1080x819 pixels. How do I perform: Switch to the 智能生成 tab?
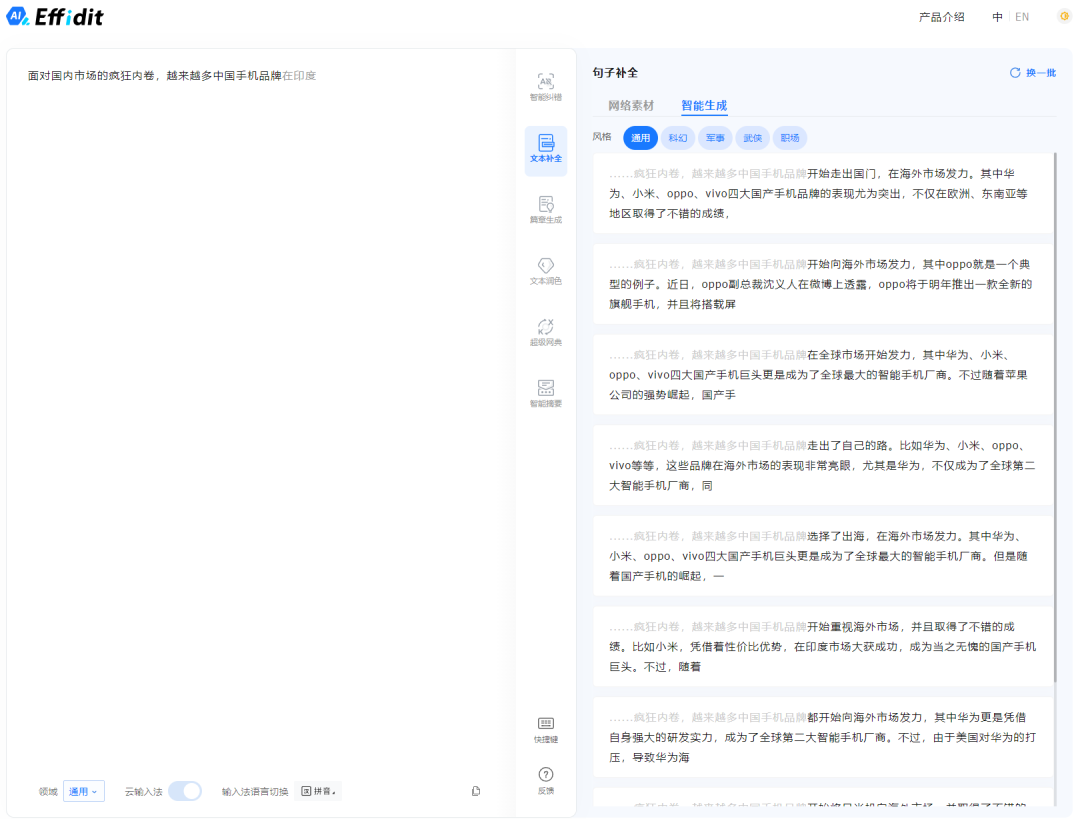point(704,105)
